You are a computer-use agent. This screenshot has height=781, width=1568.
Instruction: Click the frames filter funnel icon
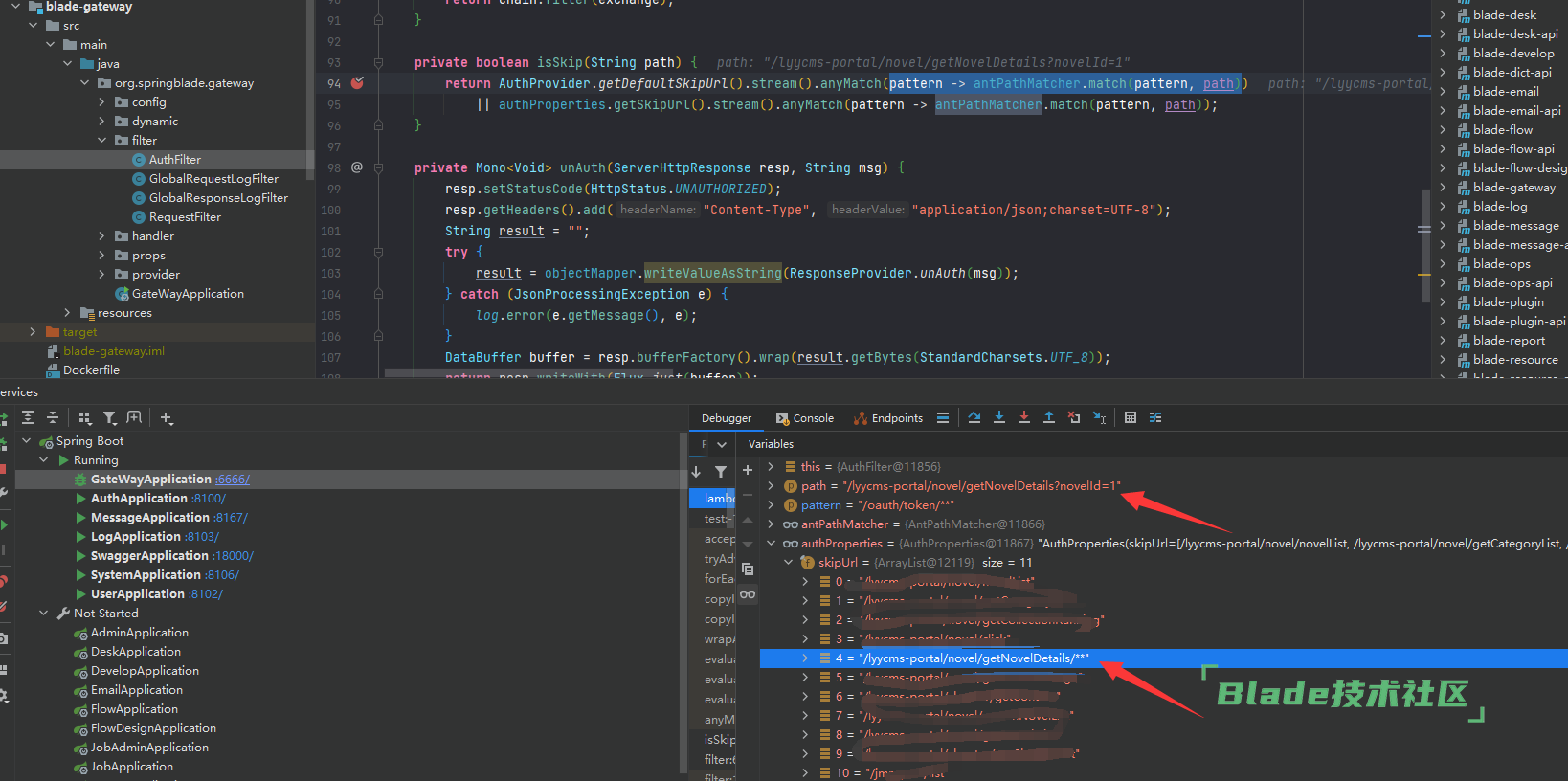pos(721,471)
